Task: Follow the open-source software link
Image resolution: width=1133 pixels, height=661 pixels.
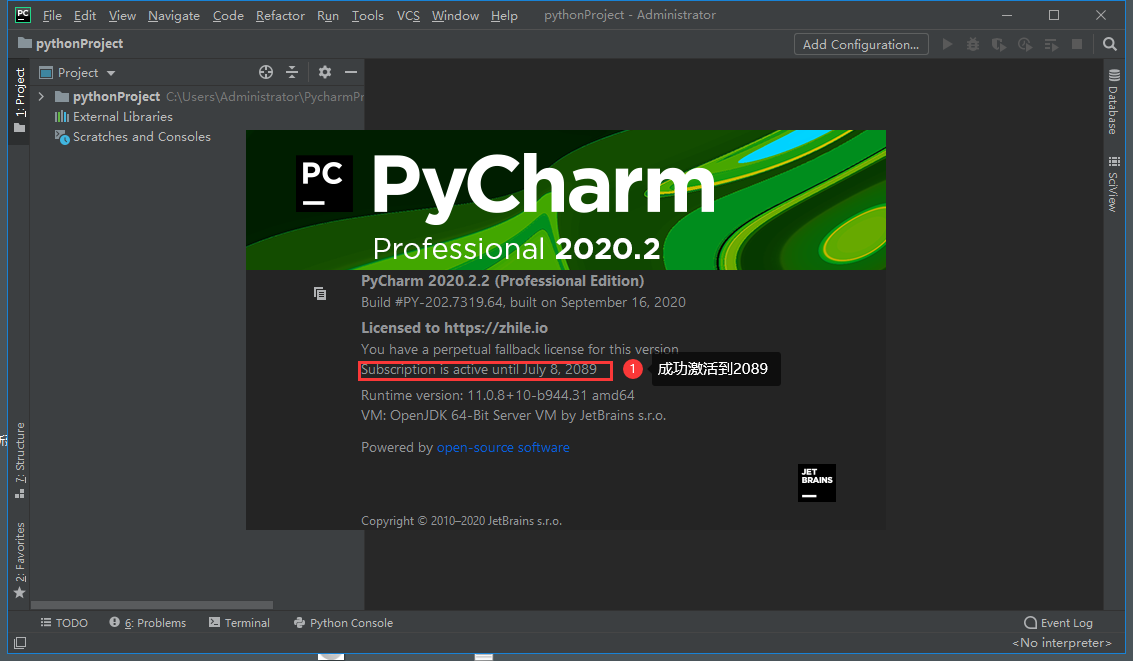Action: [503, 447]
